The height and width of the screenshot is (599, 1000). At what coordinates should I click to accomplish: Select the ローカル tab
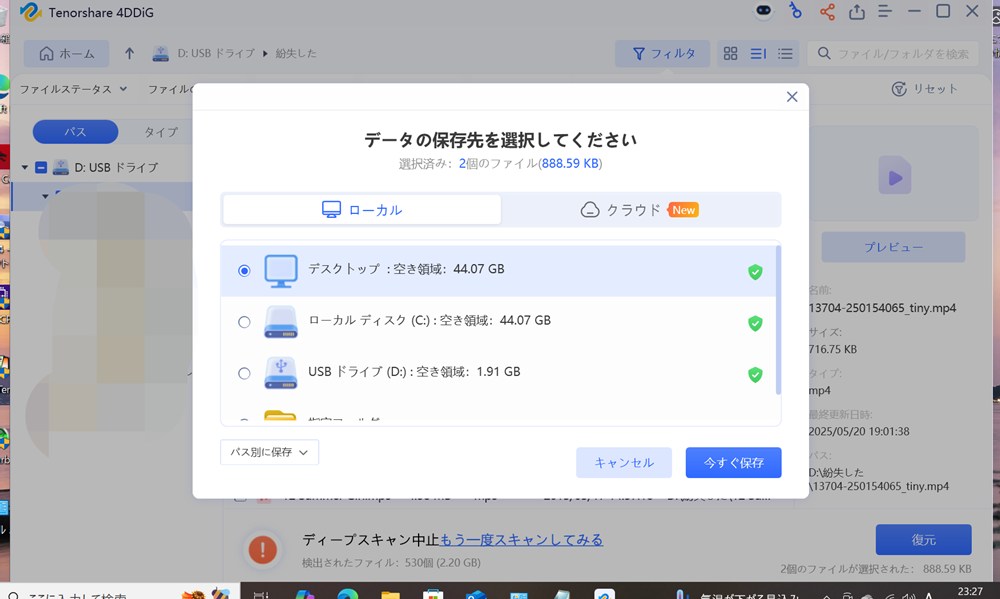coord(362,210)
